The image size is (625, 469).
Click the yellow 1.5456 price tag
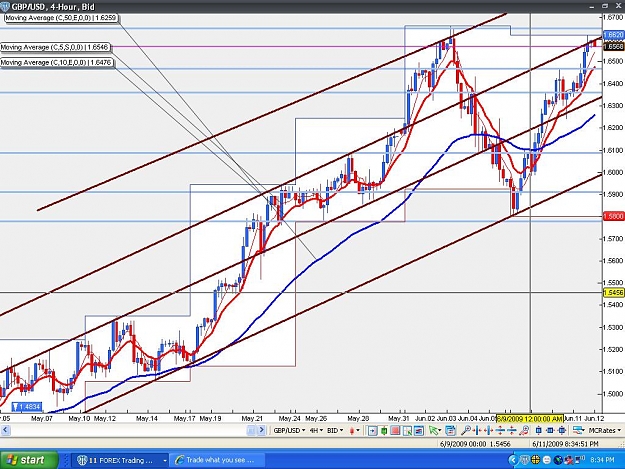coord(614,292)
